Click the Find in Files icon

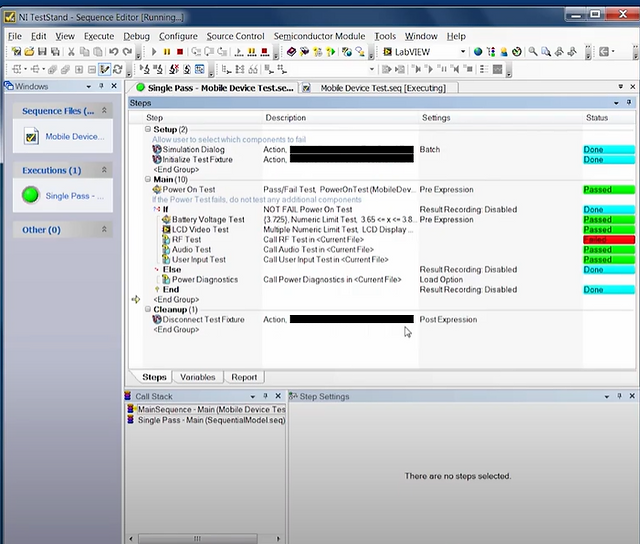click(546, 51)
